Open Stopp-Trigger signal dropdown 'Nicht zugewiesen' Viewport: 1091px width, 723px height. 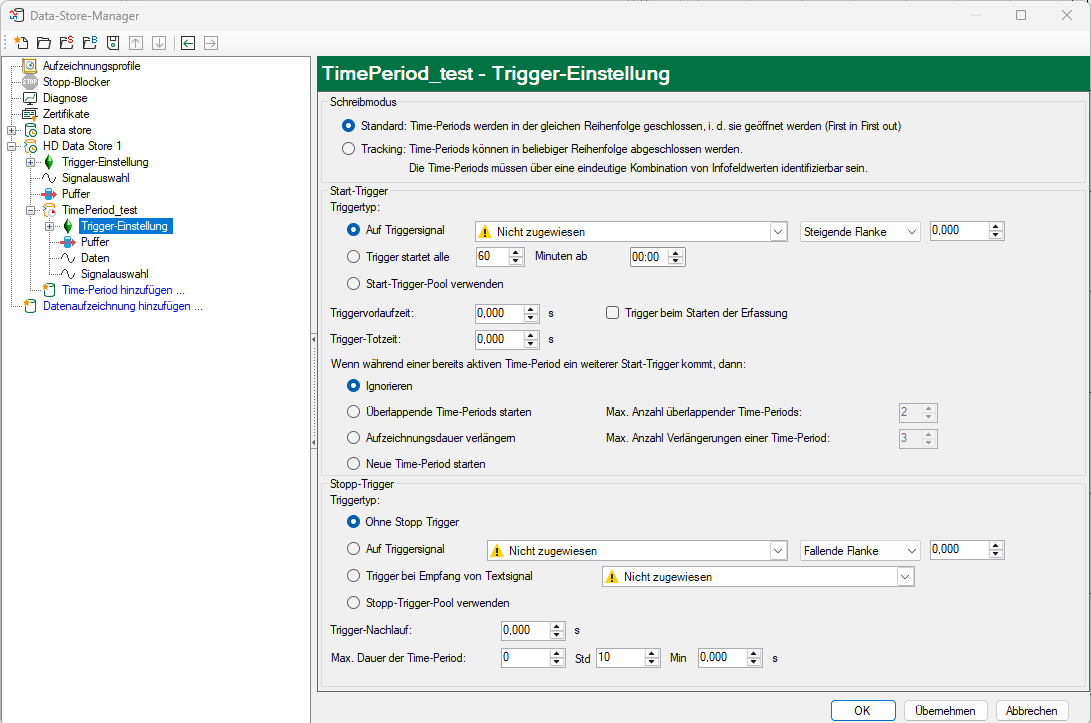637,550
